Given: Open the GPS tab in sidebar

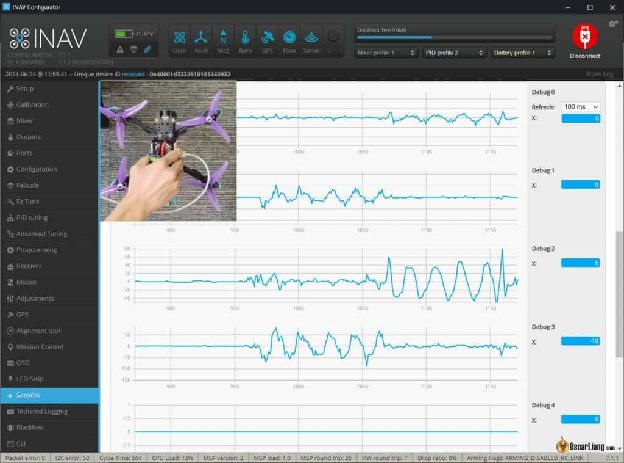Looking at the screenshot, I should pos(49,315).
